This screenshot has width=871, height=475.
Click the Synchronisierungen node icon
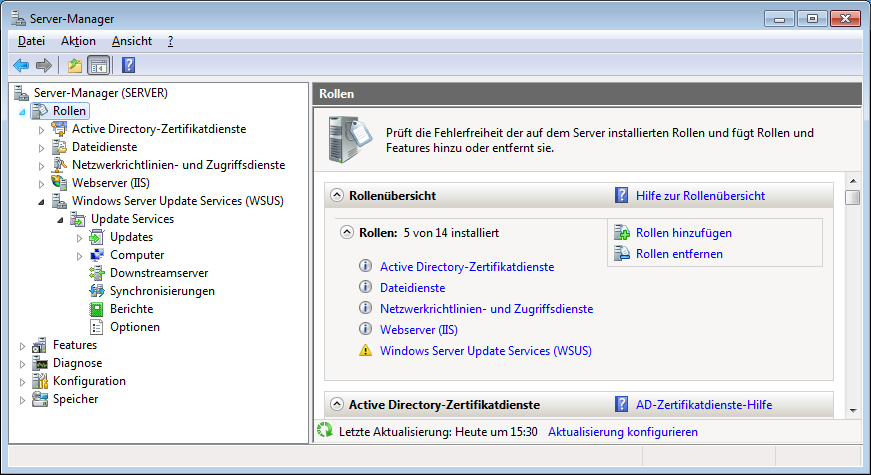pyautogui.click(x=97, y=291)
